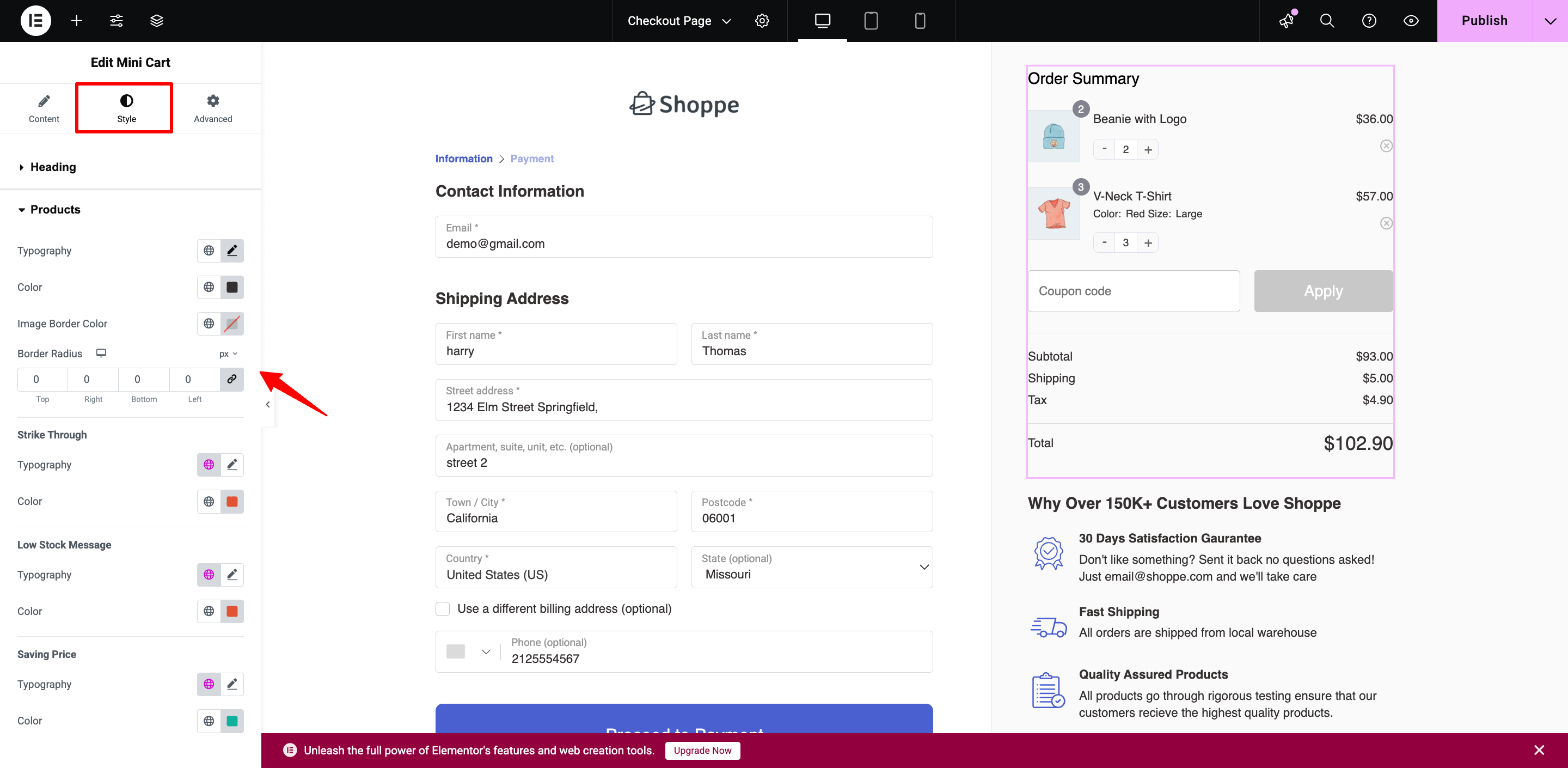Switch to the Style tab
This screenshot has height=768, width=1568.
(x=126, y=108)
